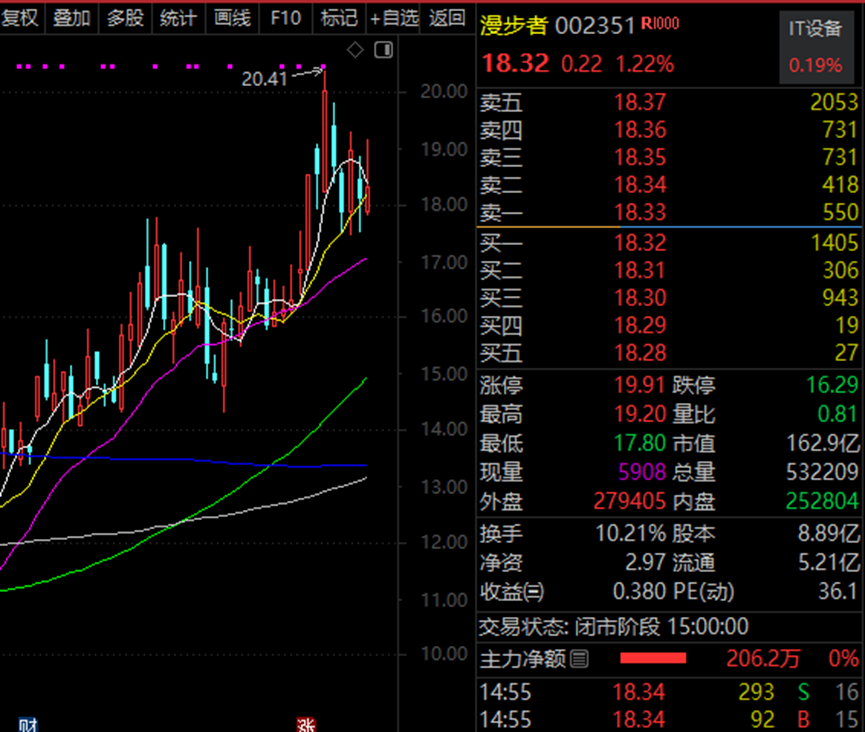Click the 总量 value 532209

[822, 472]
